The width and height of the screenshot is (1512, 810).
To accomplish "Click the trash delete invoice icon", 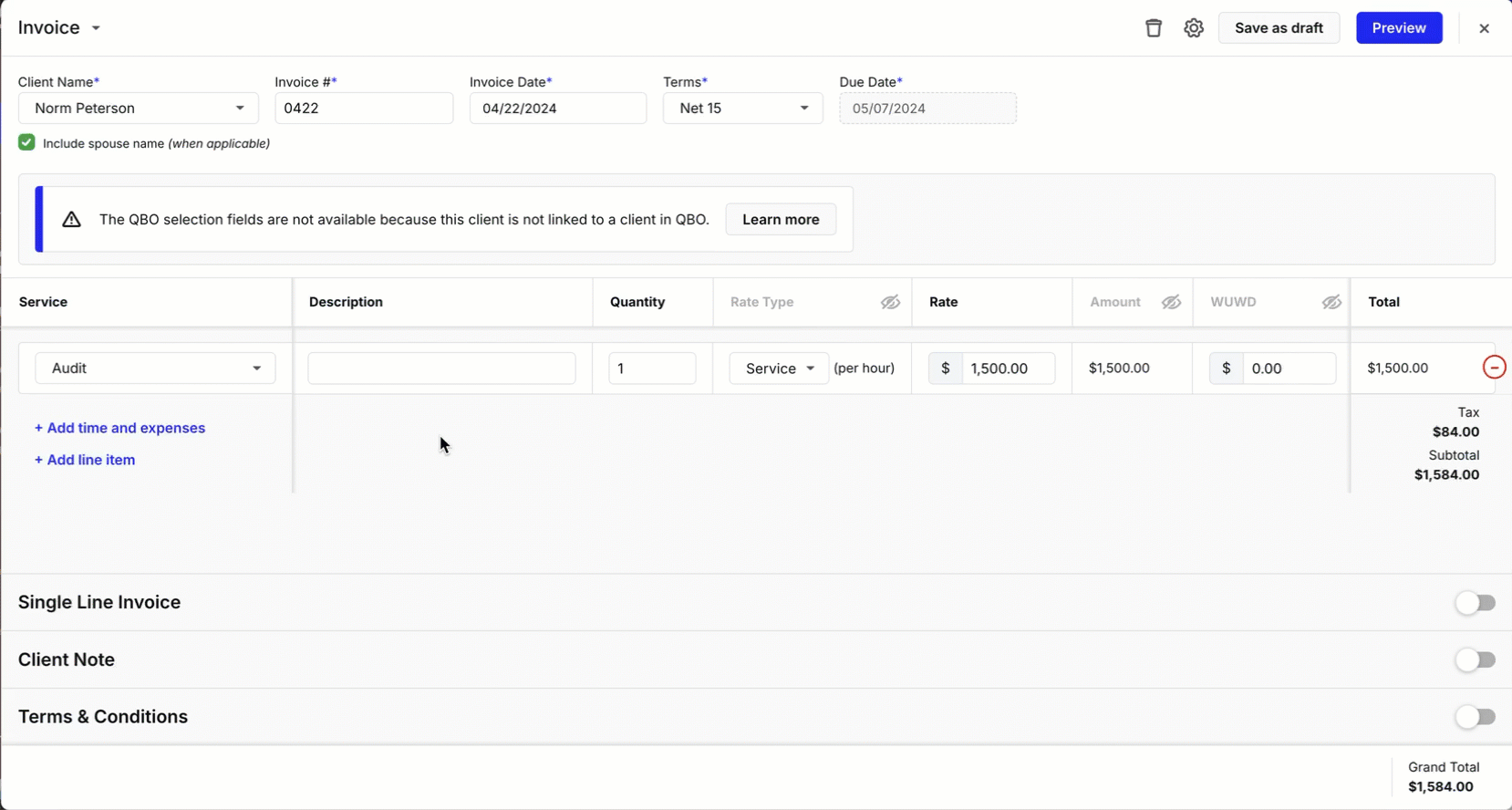I will click(1154, 28).
